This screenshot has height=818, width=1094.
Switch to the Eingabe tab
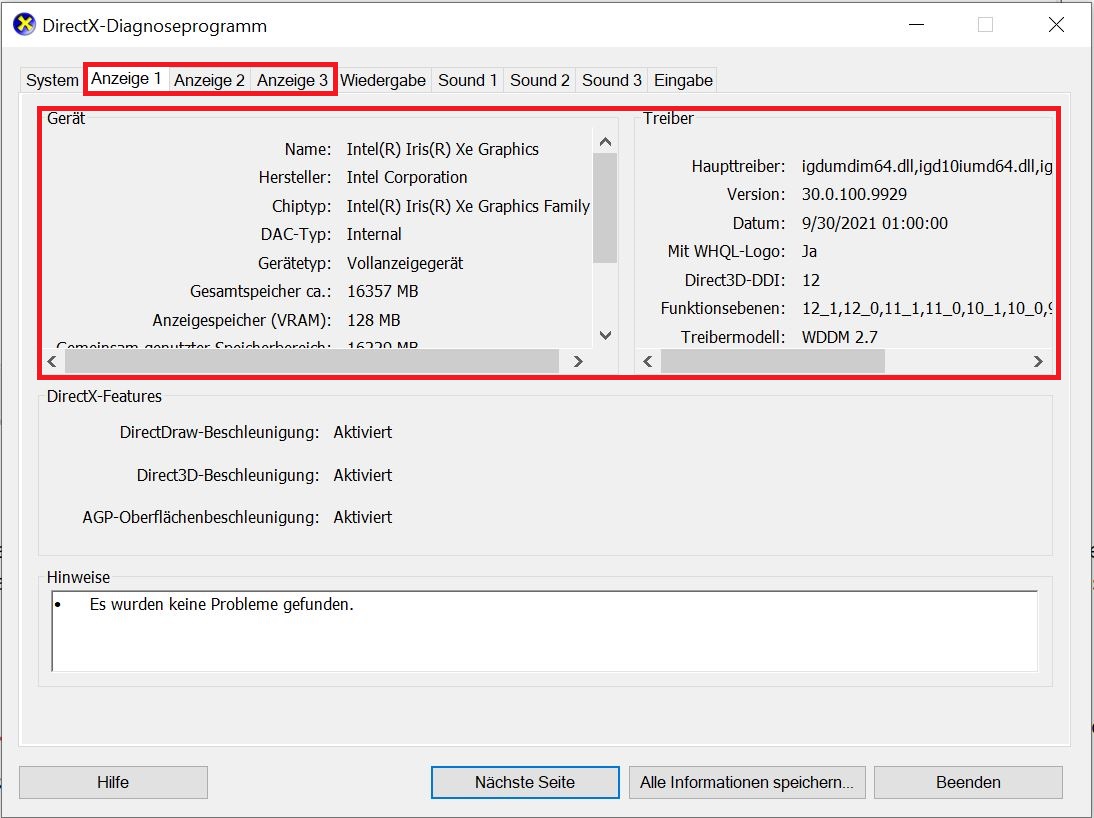pos(683,80)
